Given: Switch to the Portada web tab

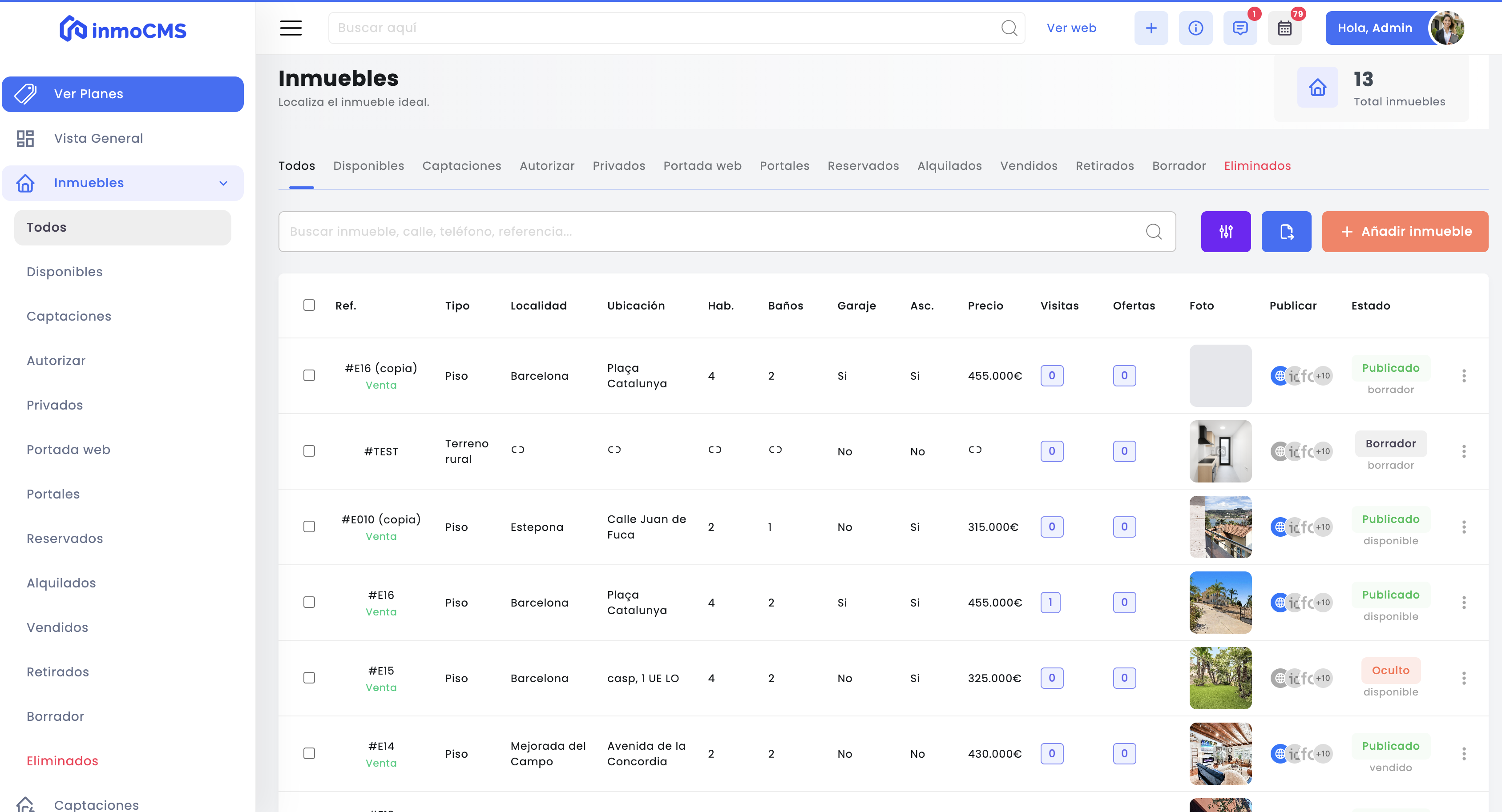Looking at the screenshot, I should [x=702, y=166].
